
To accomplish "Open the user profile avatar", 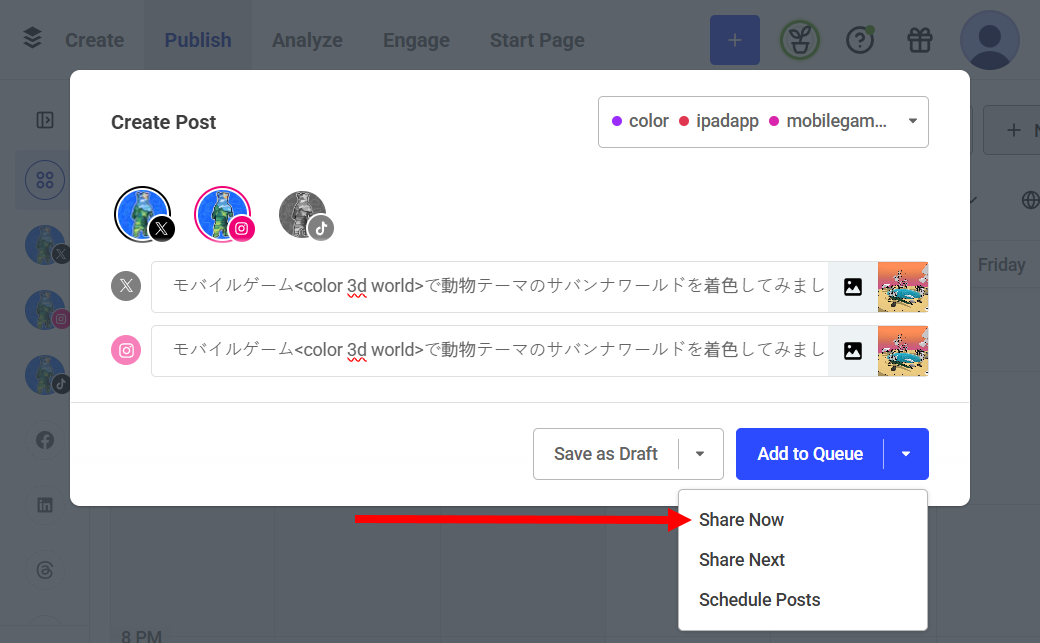I will tap(989, 40).
